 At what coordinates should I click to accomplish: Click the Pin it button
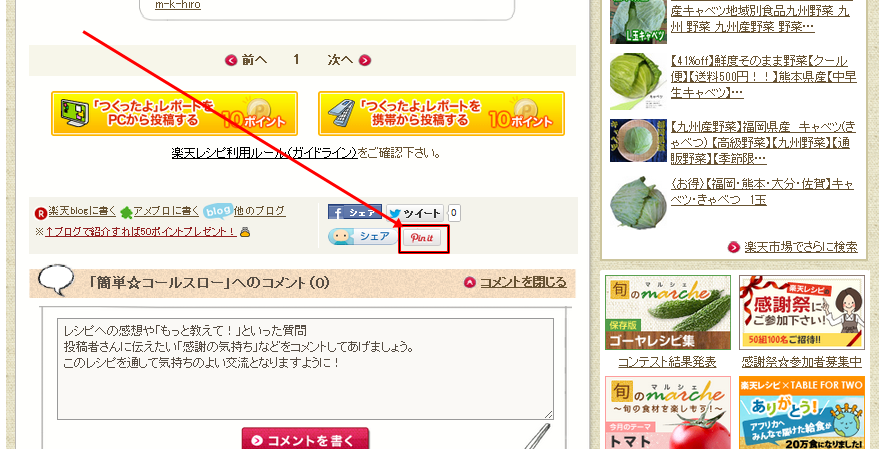coord(422,238)
